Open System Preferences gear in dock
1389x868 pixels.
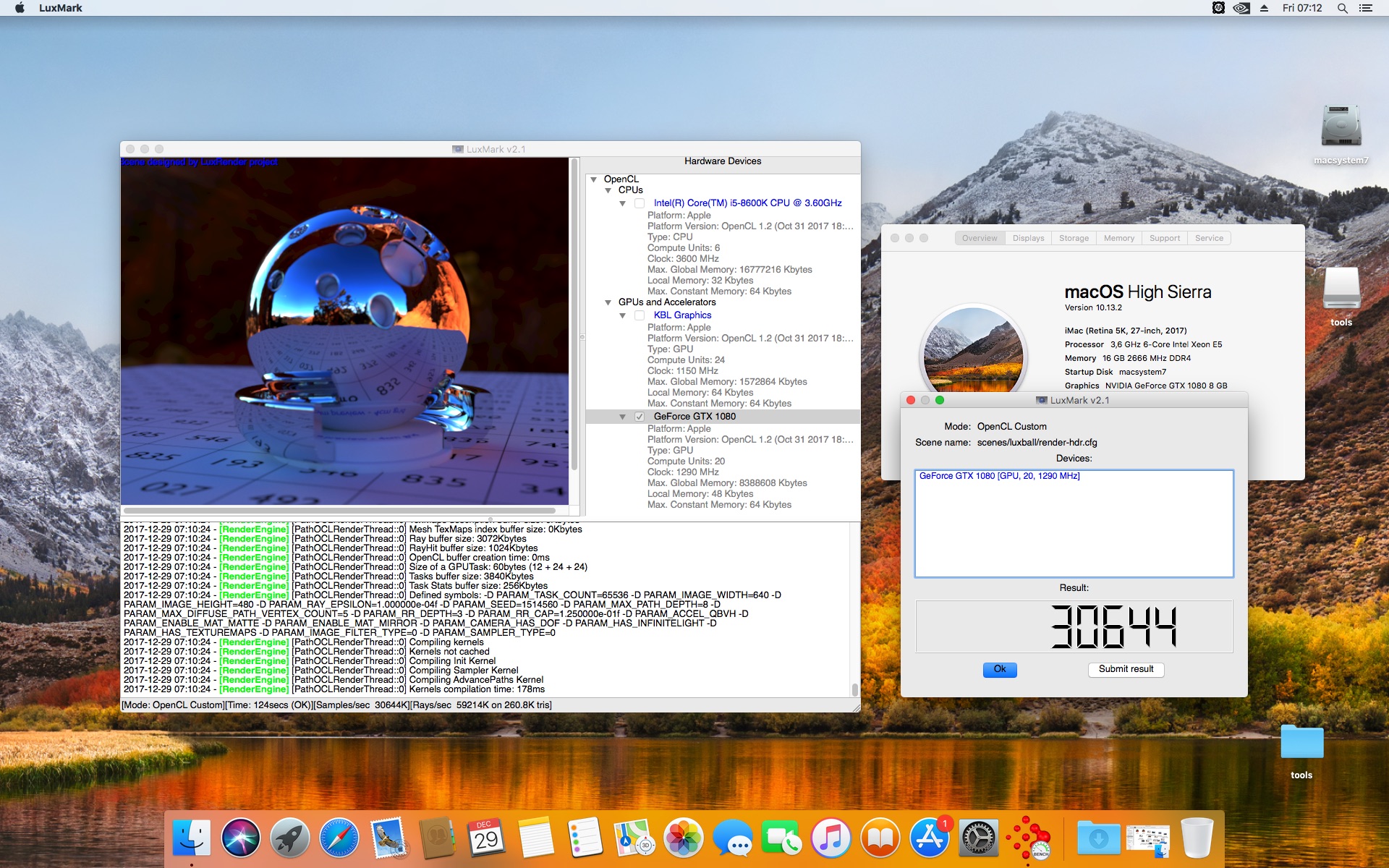tap(978, 838)
